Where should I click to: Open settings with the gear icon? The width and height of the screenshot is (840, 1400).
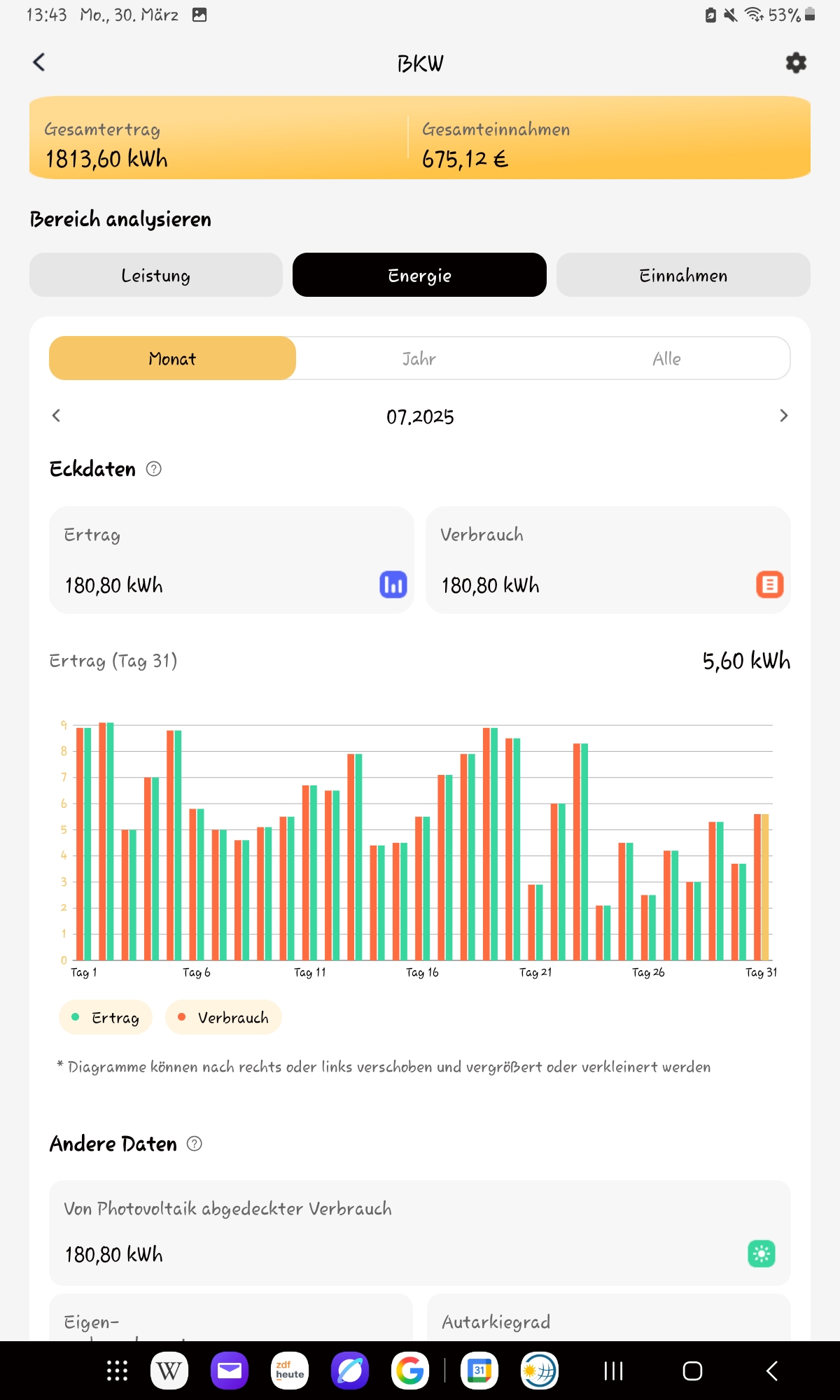tap(796, 63)
